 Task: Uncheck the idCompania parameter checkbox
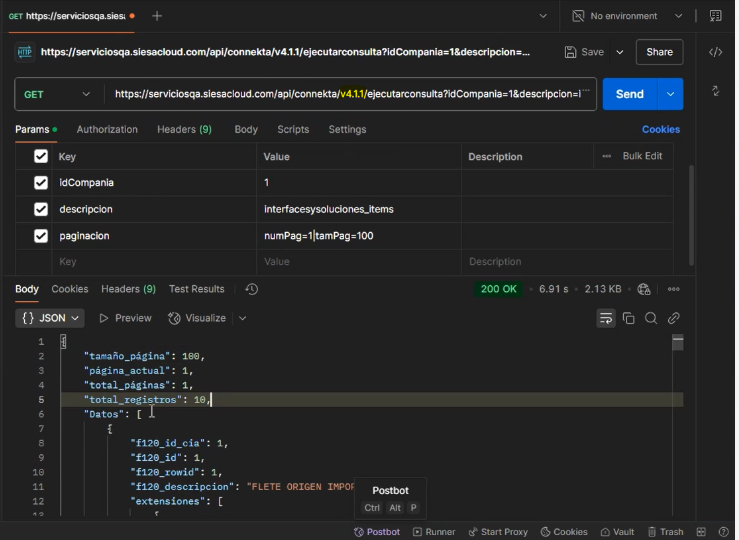41,183
